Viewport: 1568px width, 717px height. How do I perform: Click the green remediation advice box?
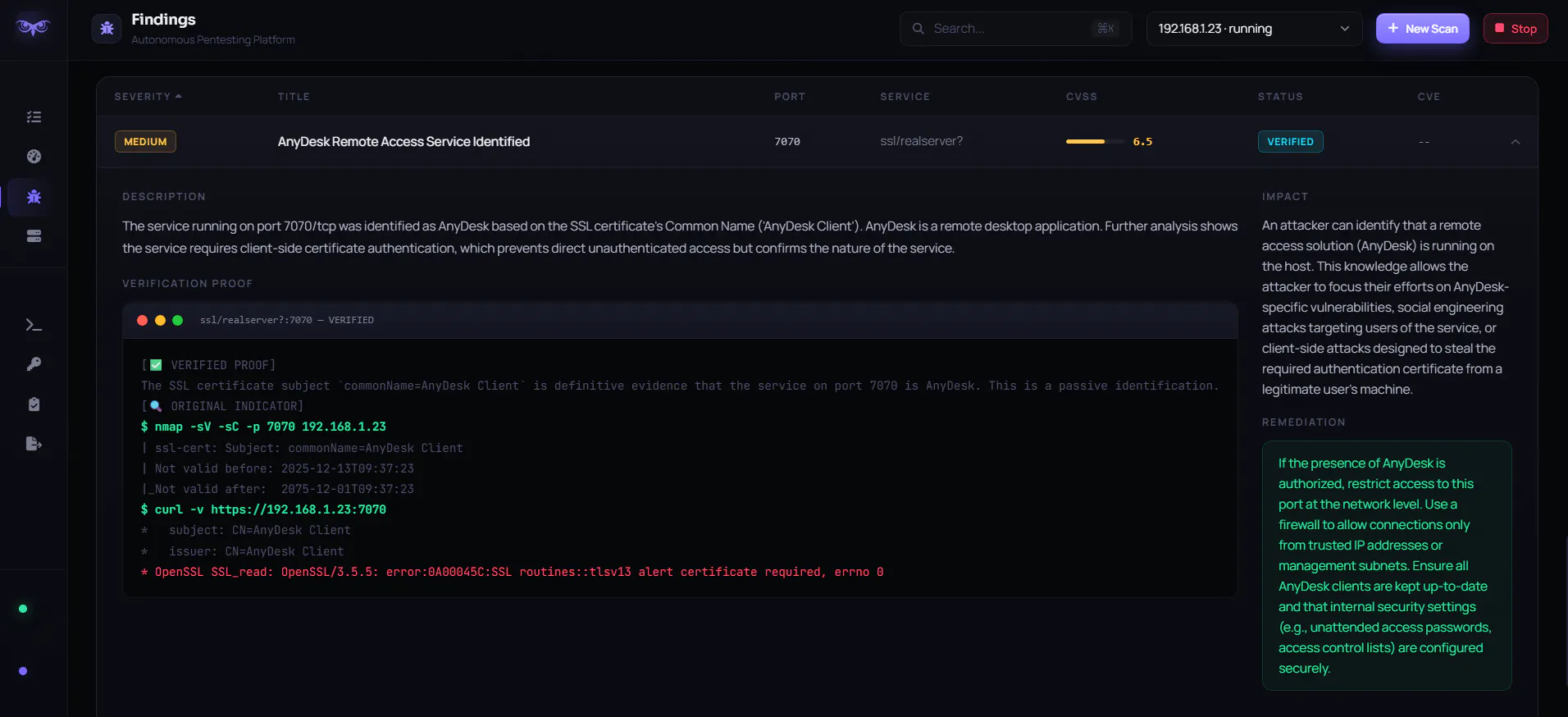point(1387,565)
